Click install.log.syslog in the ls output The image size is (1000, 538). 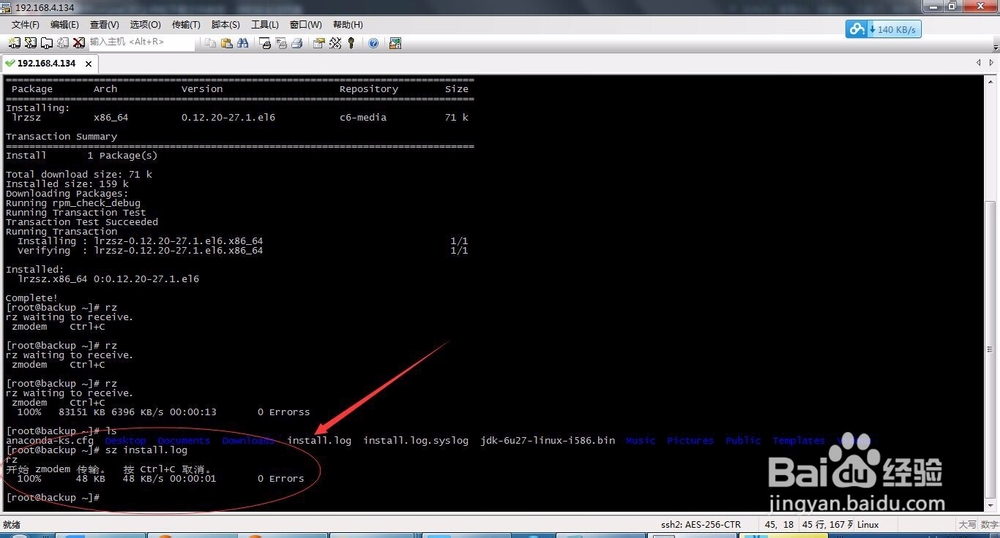click(x=416, y=440)
